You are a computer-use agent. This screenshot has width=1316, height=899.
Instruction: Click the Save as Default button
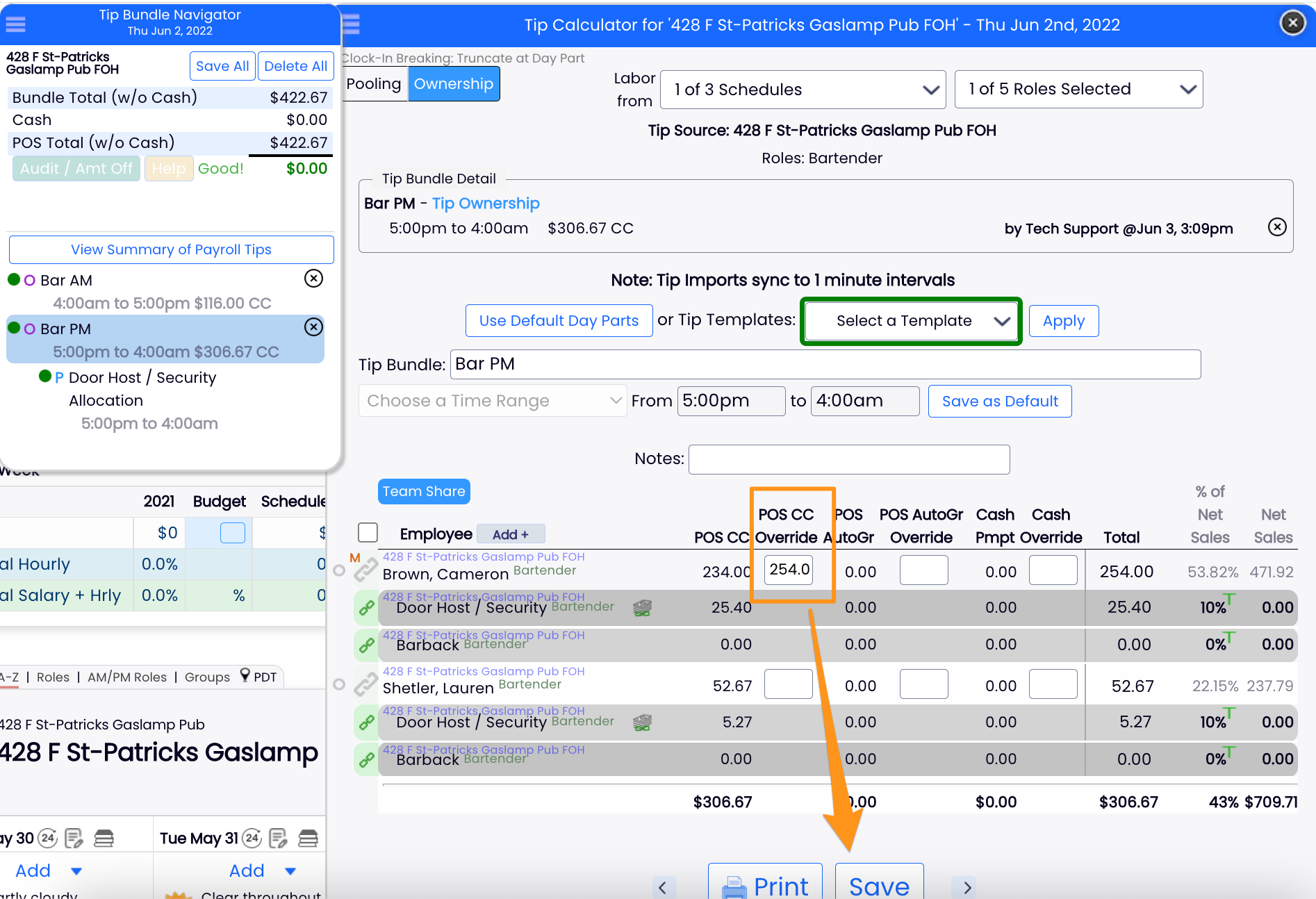1000,402
